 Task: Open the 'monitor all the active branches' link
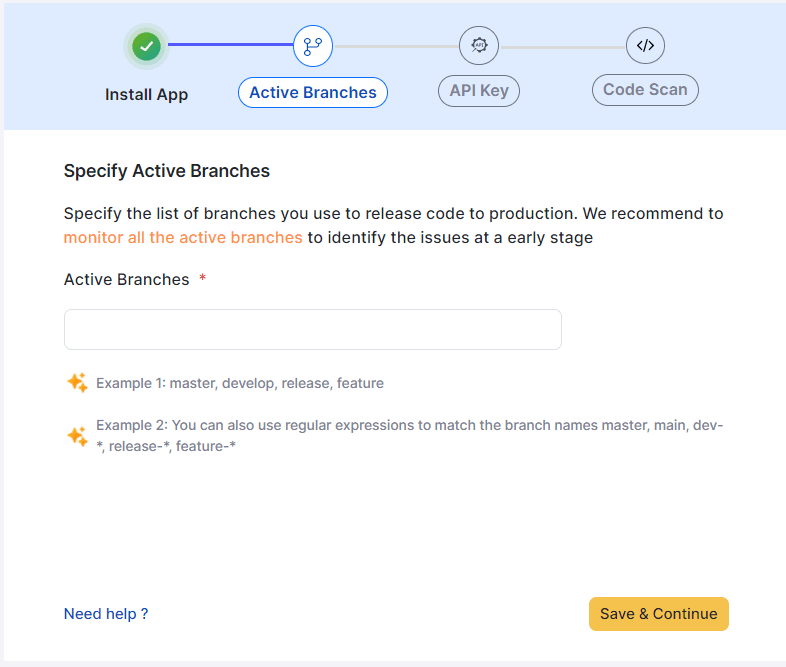click(x=183, y=237)
